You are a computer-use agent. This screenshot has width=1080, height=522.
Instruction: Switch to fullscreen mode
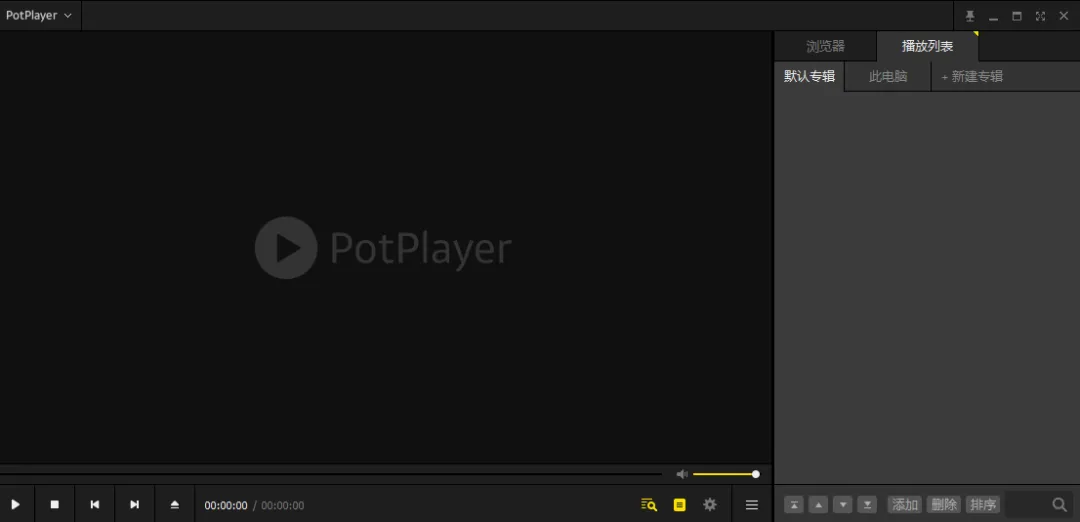coord(1040,16)
